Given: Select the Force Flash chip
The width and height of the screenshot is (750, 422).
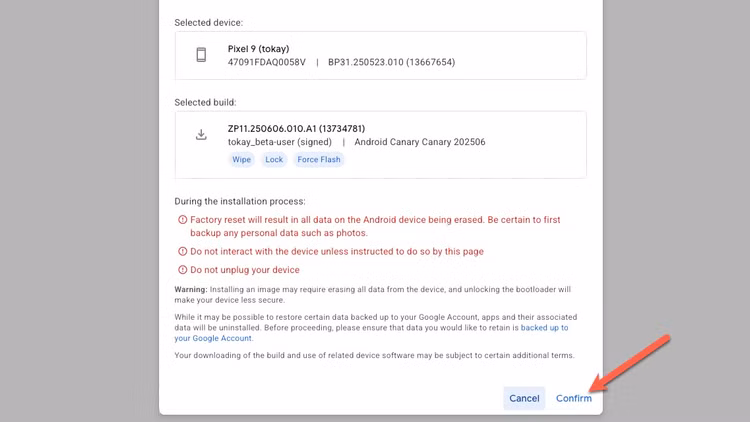Looking at the screenshot, I should 319,159.
